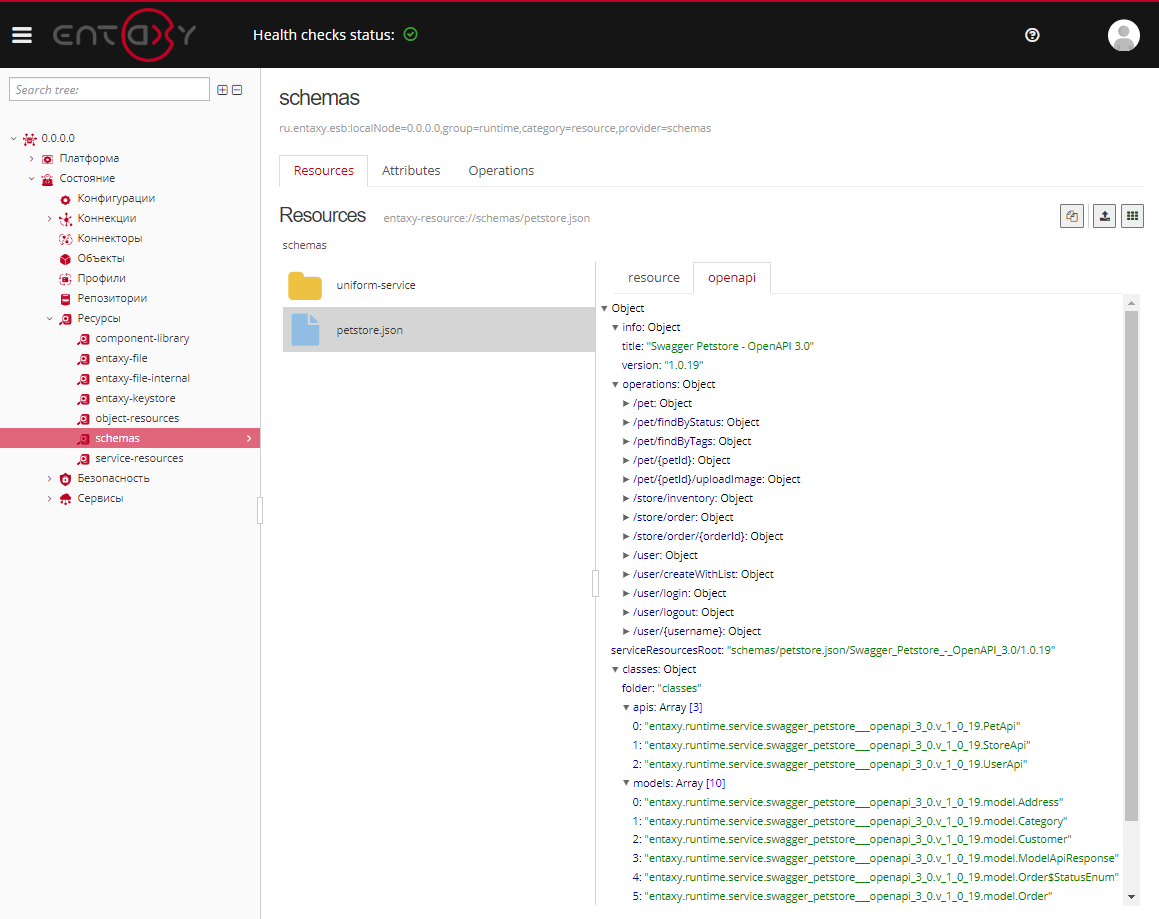Click the expand-all tree icon beside search
Viewport: 1159px width, 919px height.
click(222, 89)
